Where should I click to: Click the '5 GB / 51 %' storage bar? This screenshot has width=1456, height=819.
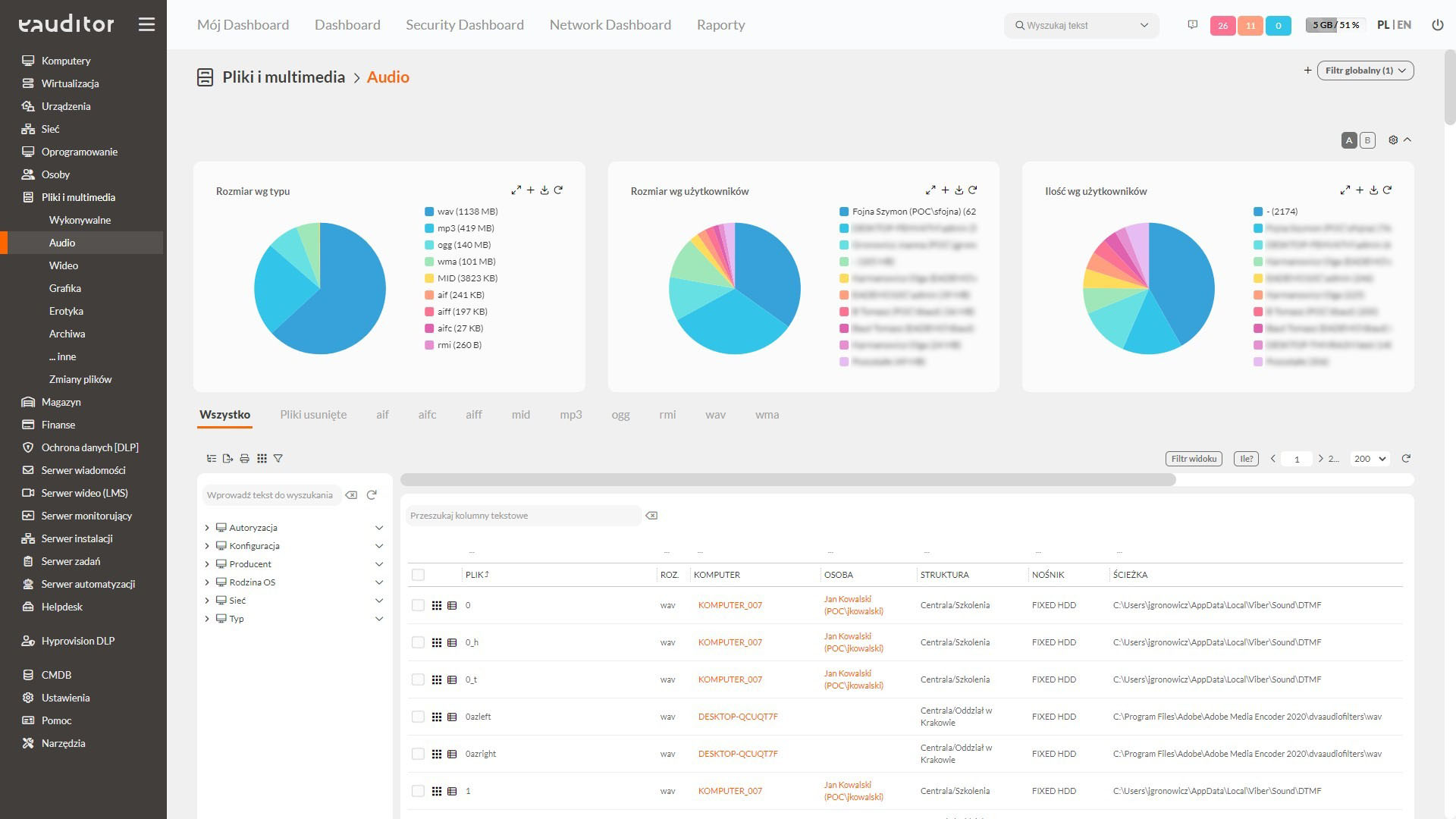(x=1336, y=25)
